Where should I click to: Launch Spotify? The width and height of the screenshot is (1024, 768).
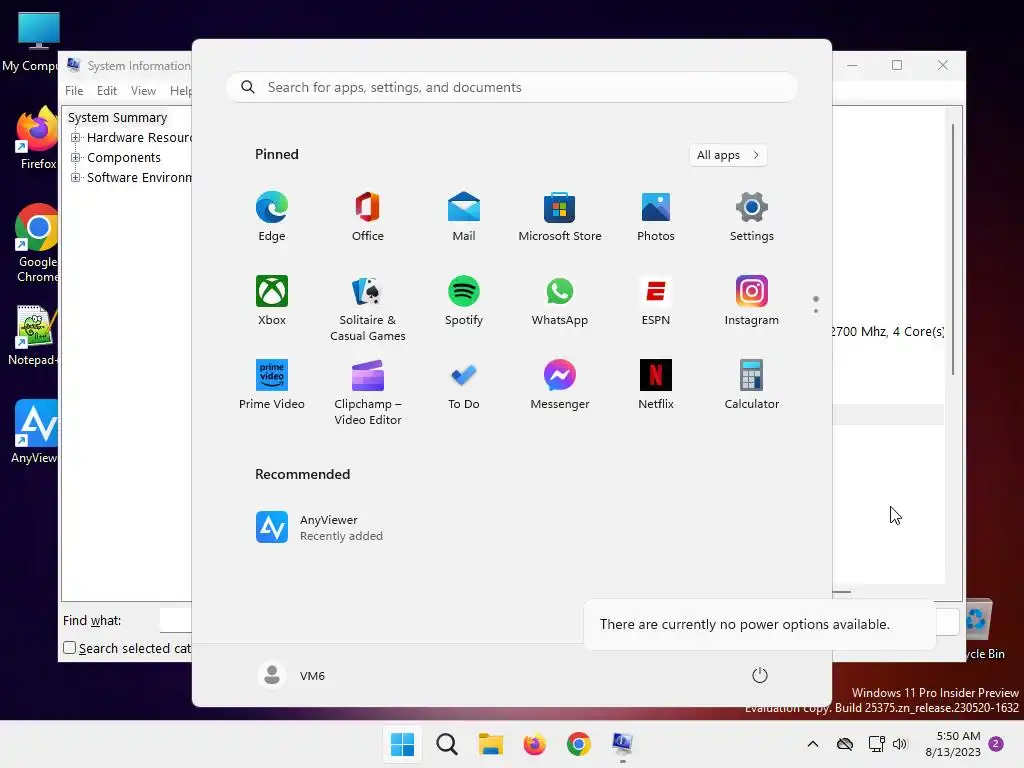coord(464,300)
